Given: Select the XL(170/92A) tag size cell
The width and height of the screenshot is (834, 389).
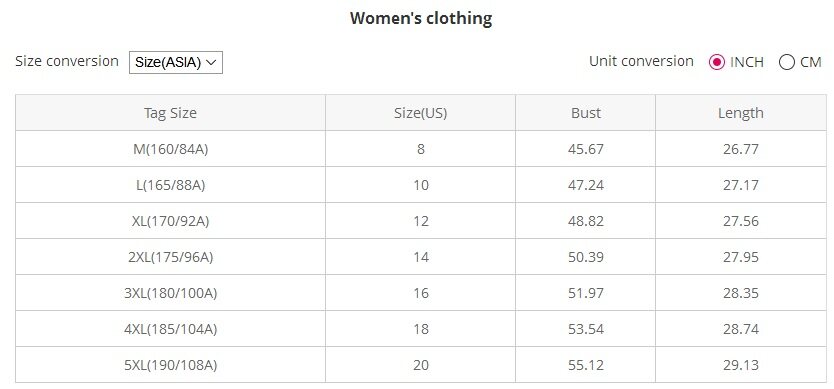Looking at the screenshot, I should click(170, 221).
